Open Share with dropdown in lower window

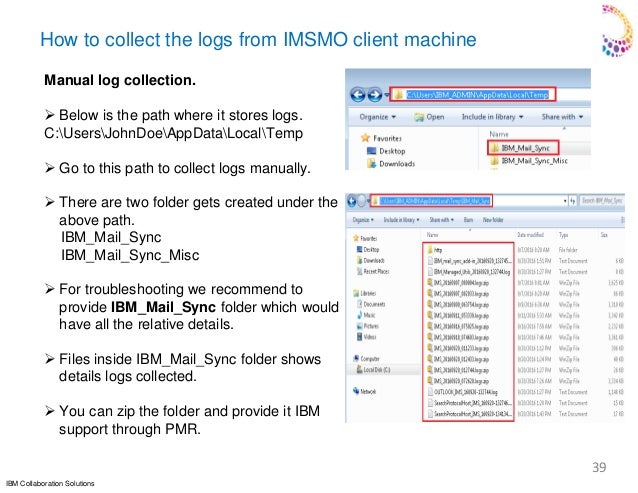tap(441, 220)
